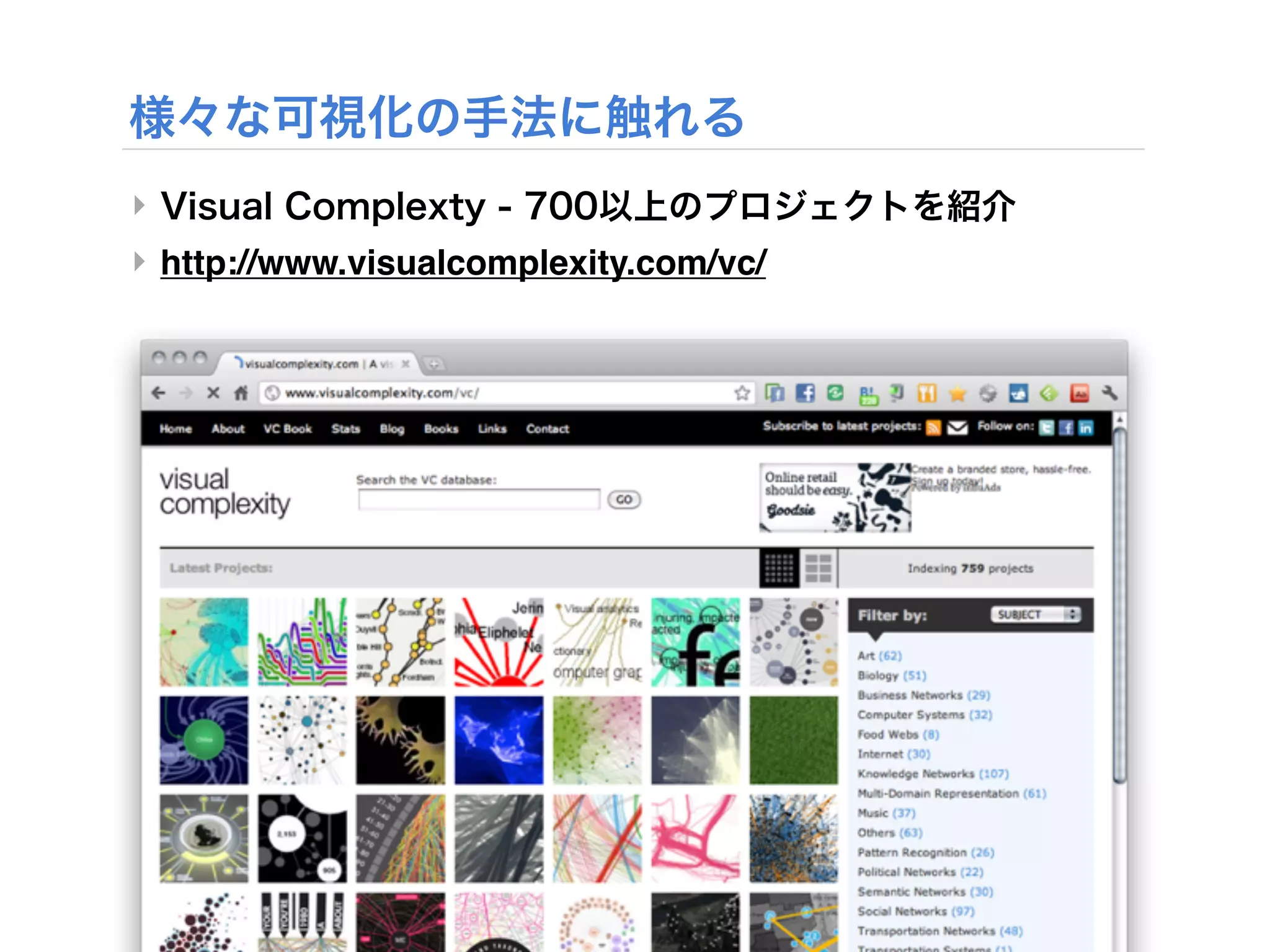Image resolution: width=1270 pixels, height=952 pixels.
Task: Filter by Biology (51)
Action: 892,676
